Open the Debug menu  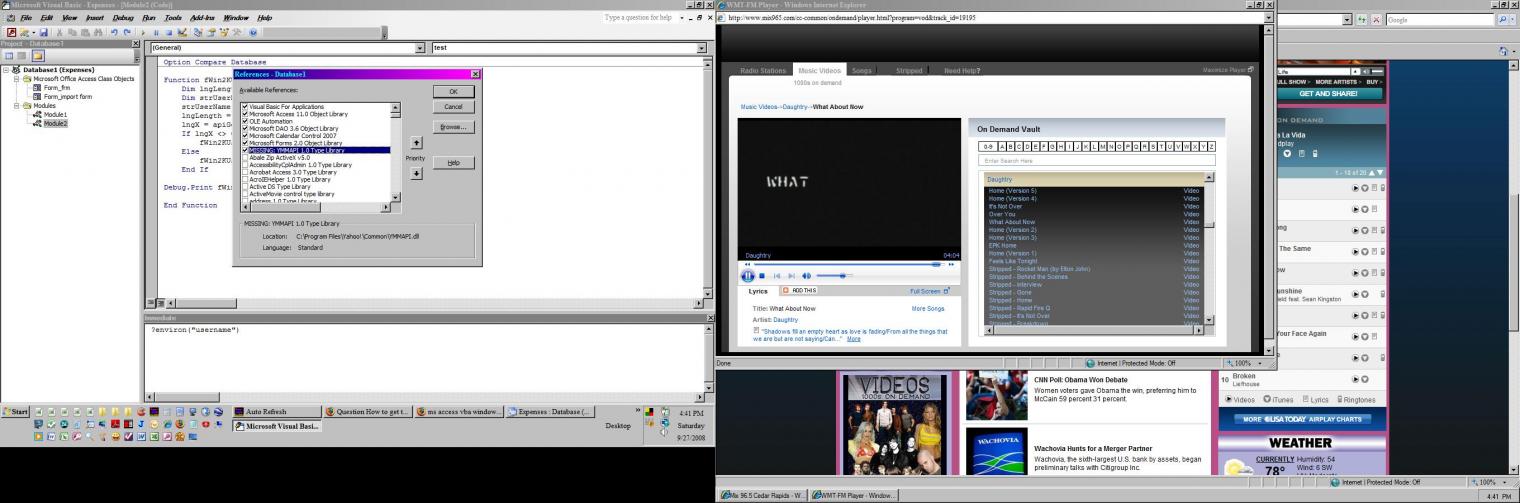coord(123,18)
